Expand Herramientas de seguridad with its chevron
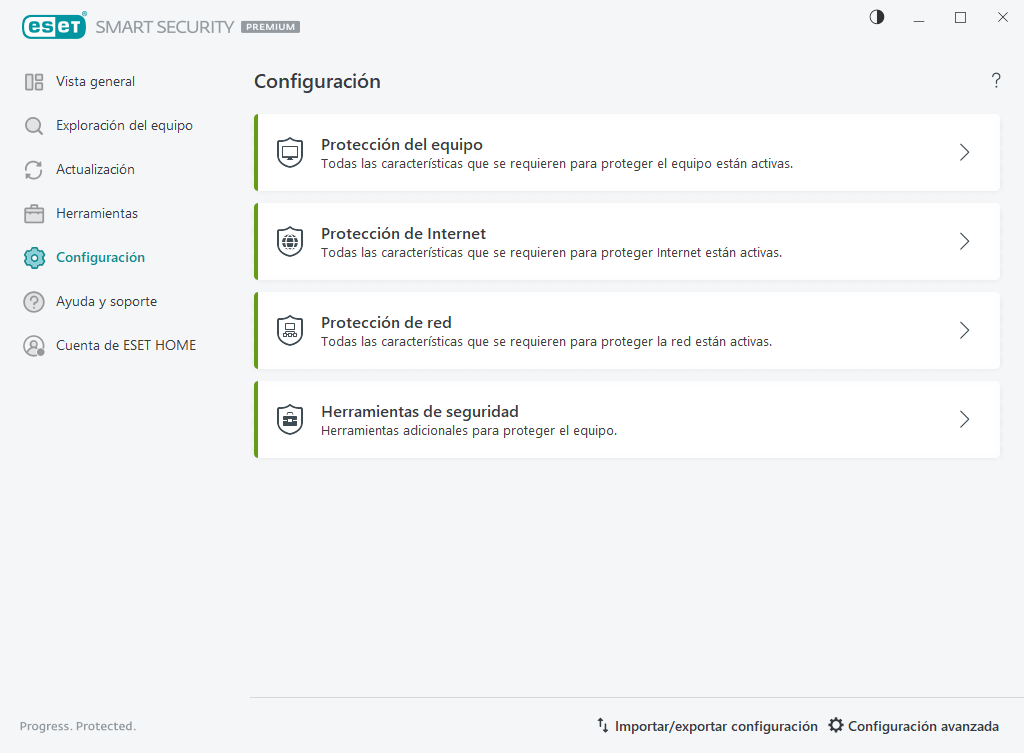The image size is (1024, 753). [x=964, y=420]
